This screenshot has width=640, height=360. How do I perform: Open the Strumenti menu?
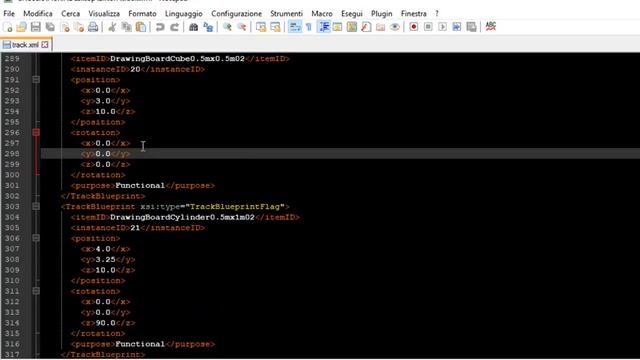(287, 13)
